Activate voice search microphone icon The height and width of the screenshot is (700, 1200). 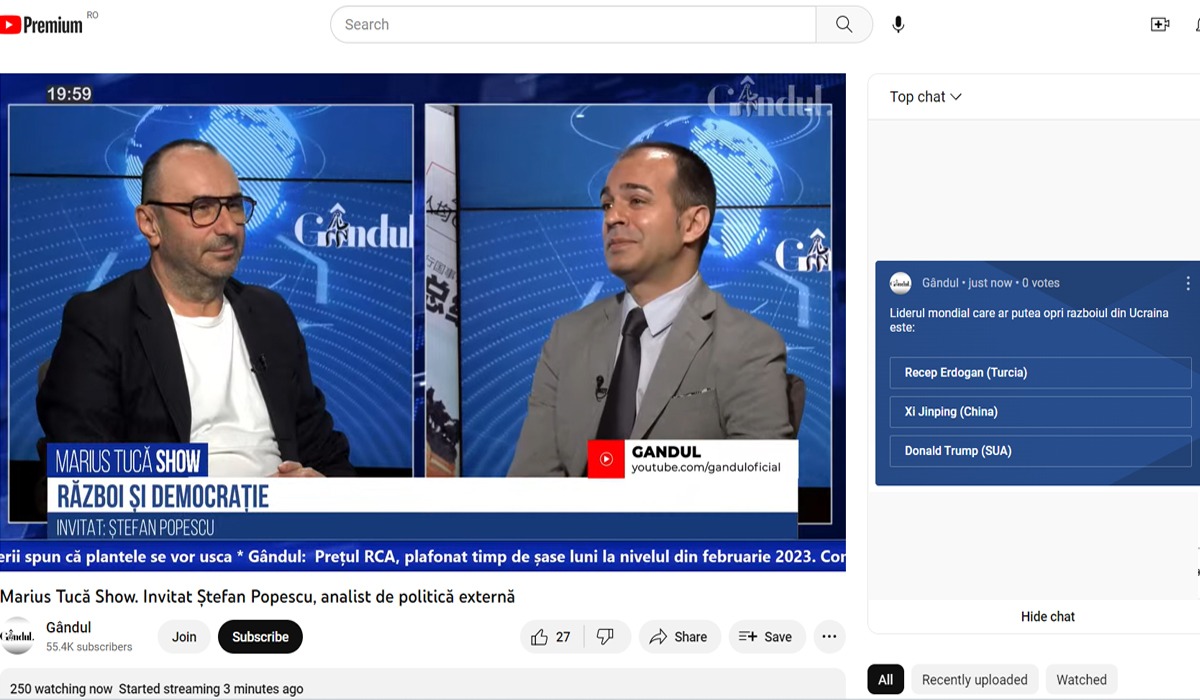898,25
